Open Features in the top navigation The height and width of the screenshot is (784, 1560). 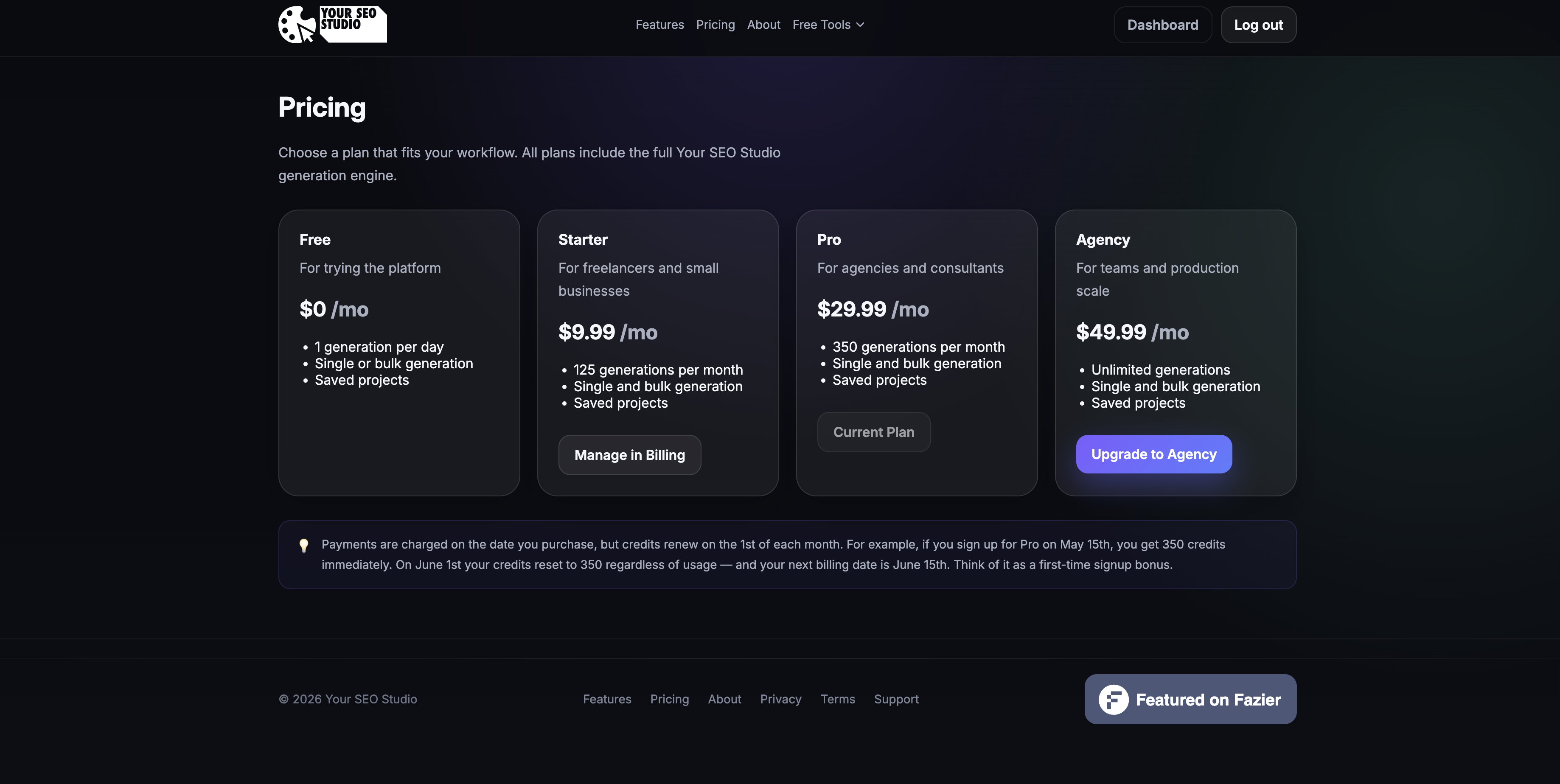(659, 25)
